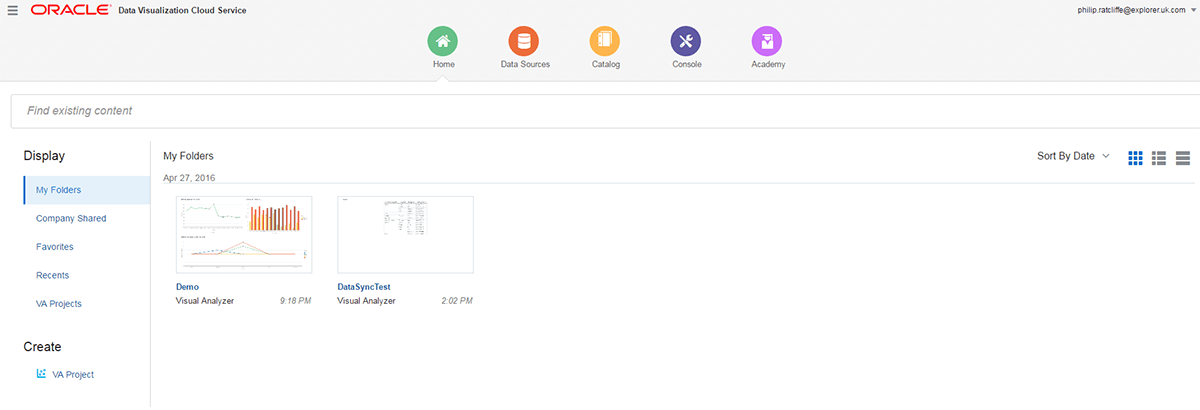Screen dimensions: 1200x410
Task: Click Visual Analyzer under Demo
Action: coord(205,300)
